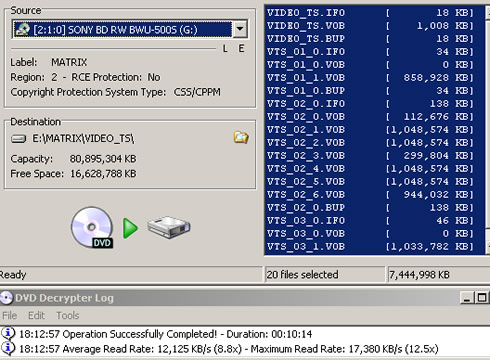
Task: Select VIDEO_TS.BUP in the file list
Action: 374,39
